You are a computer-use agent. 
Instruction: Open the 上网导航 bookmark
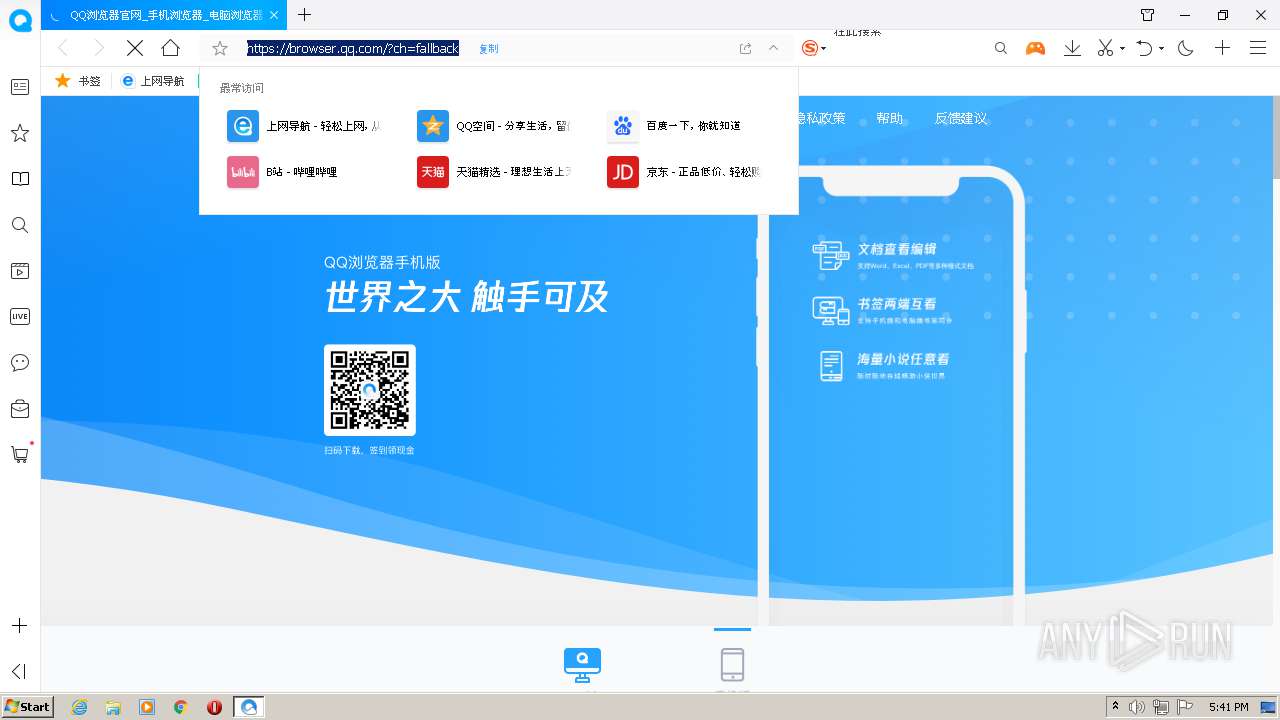(152, 81)
